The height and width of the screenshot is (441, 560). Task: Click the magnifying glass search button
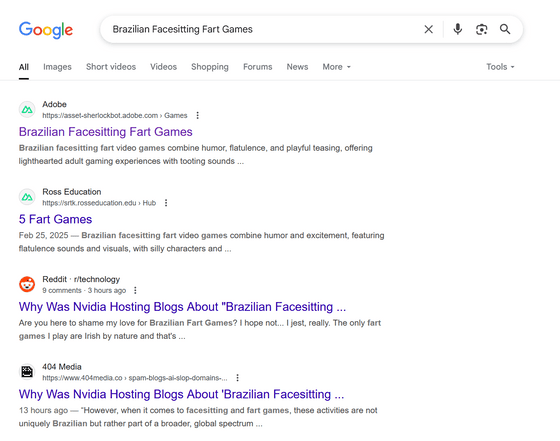coord(505,29)
